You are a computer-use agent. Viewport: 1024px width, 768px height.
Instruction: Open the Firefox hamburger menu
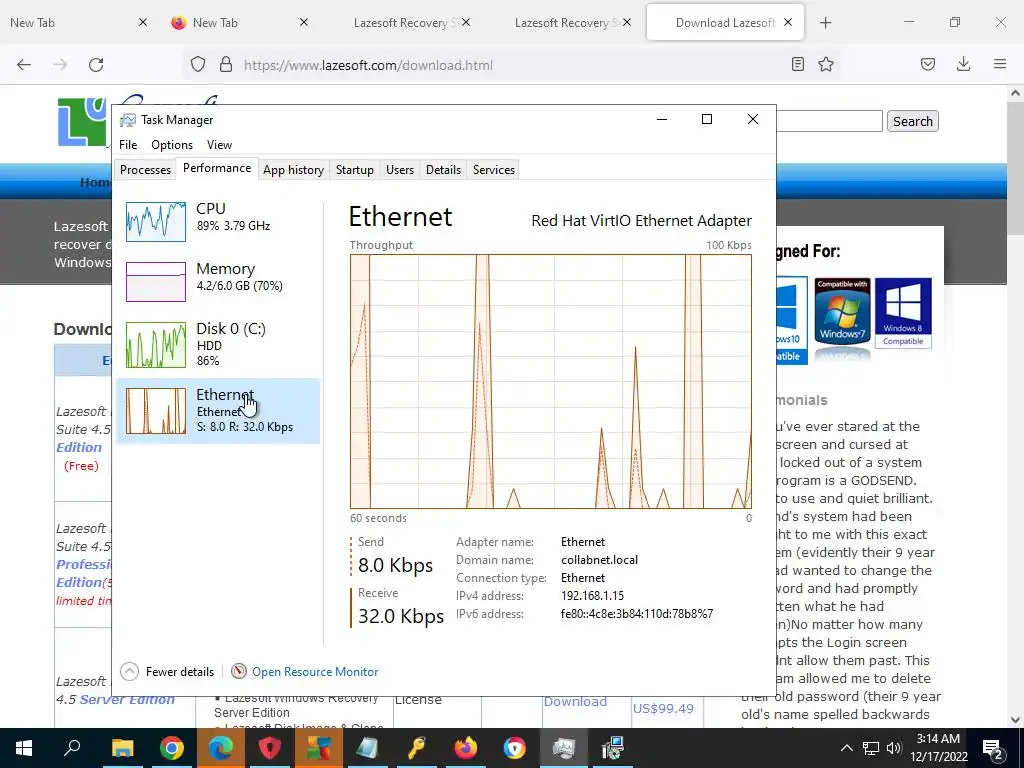point(1000,64)
